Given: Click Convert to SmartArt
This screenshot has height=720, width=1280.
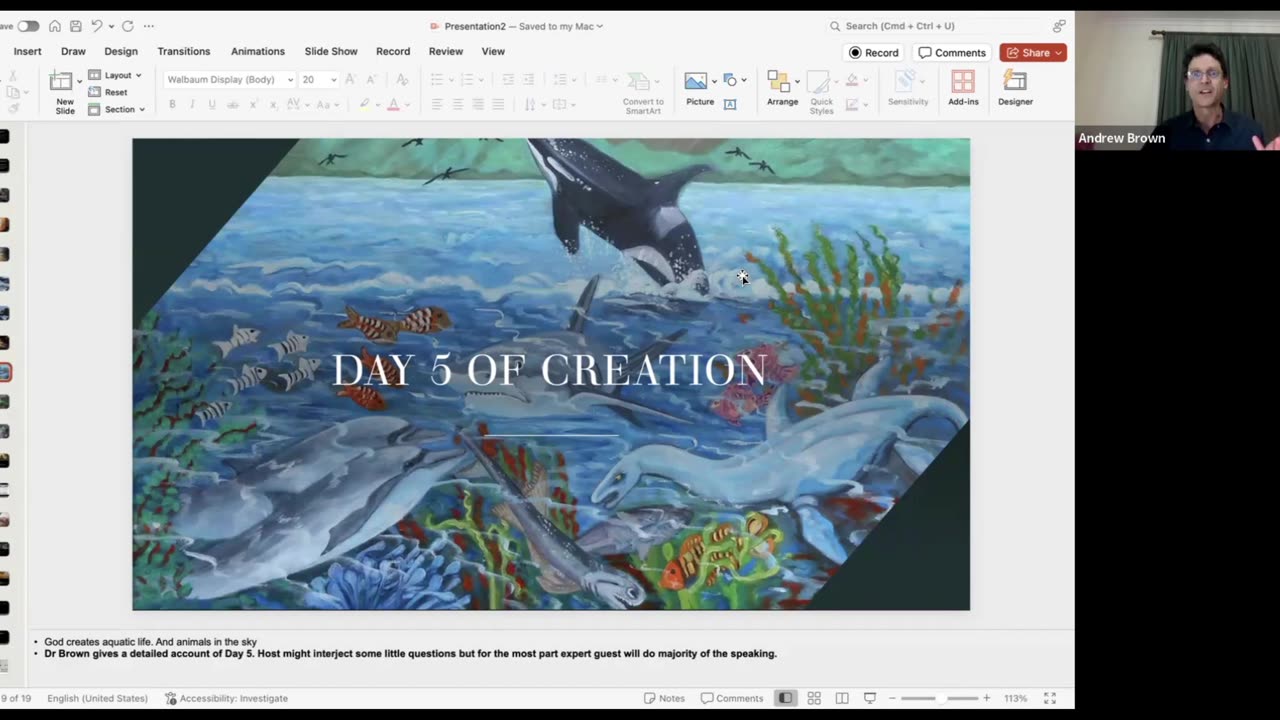Looking at the screenshot, I should click(x=643, y=92).
